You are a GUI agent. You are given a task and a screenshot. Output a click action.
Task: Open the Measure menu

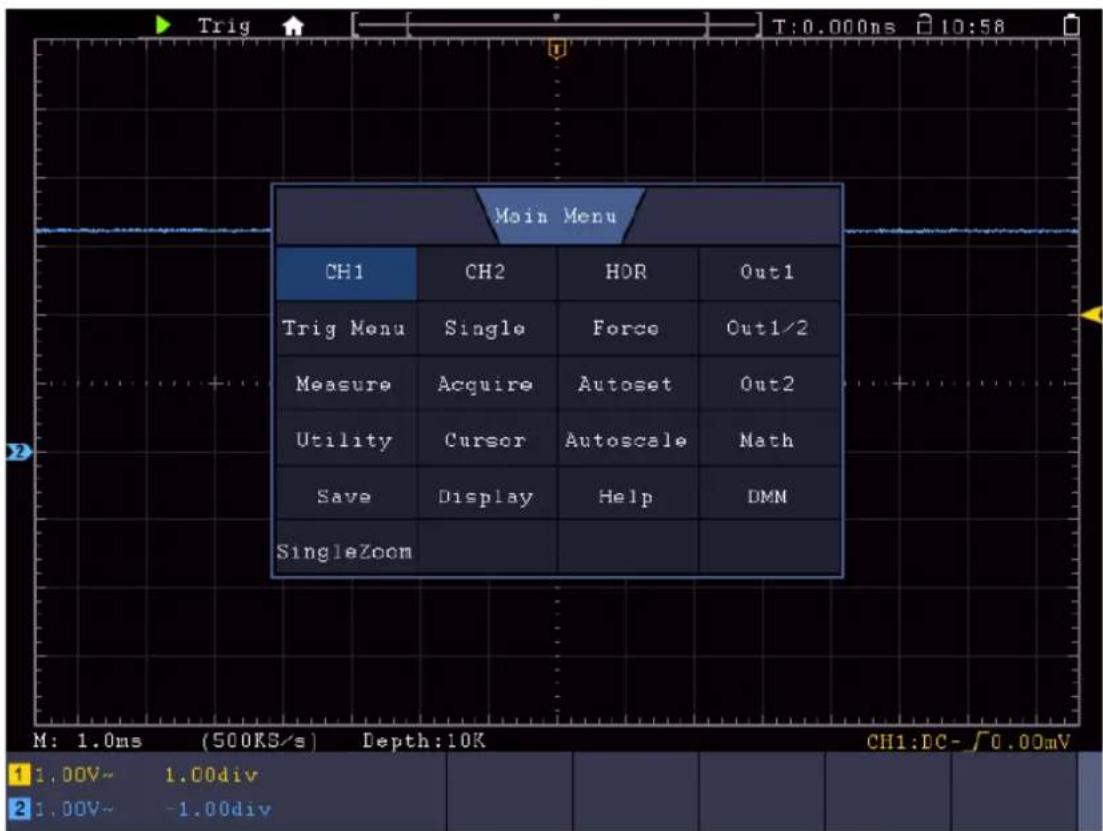345,384
